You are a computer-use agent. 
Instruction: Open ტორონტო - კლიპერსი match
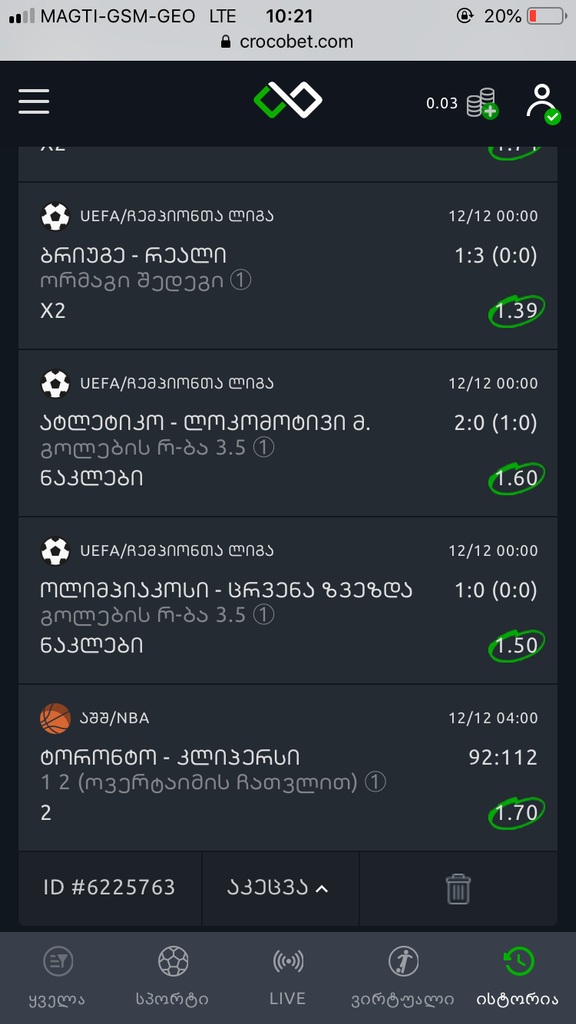click(170, 758)
